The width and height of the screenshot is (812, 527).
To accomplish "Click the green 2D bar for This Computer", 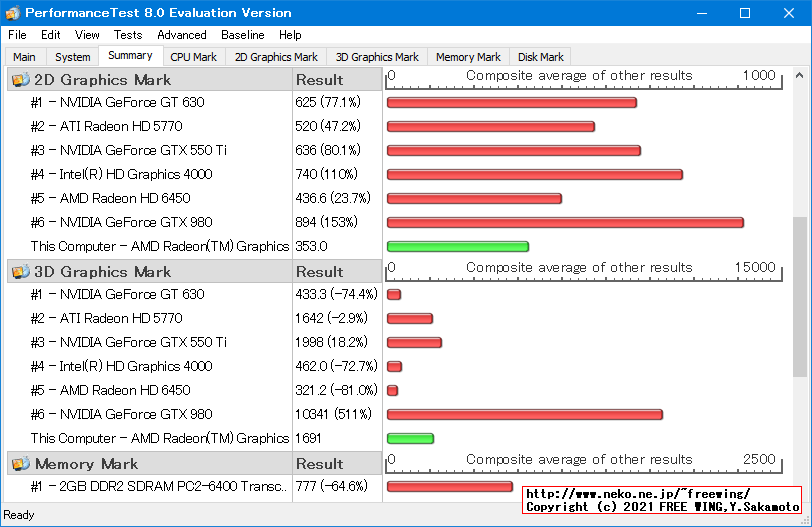I will (458, 246).
